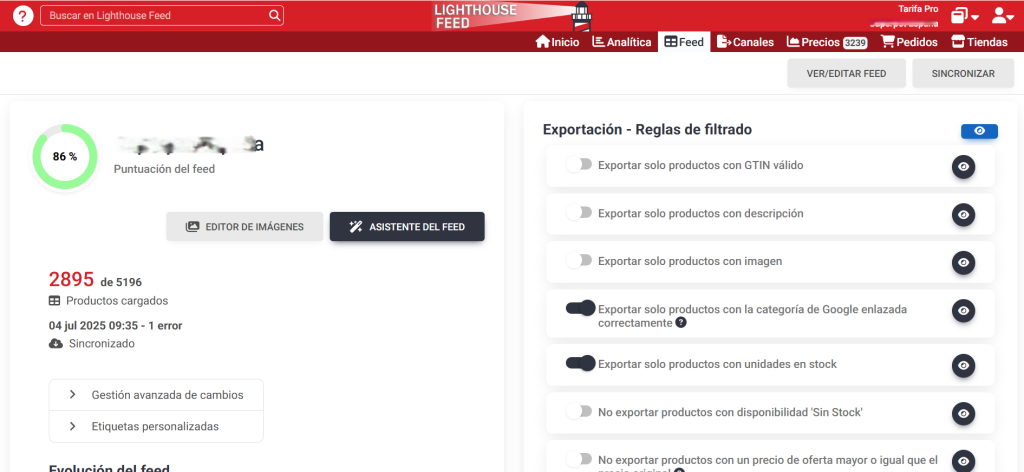
Task: Expand Etiquetas personalizadas
Action: (x=156, y=426)
